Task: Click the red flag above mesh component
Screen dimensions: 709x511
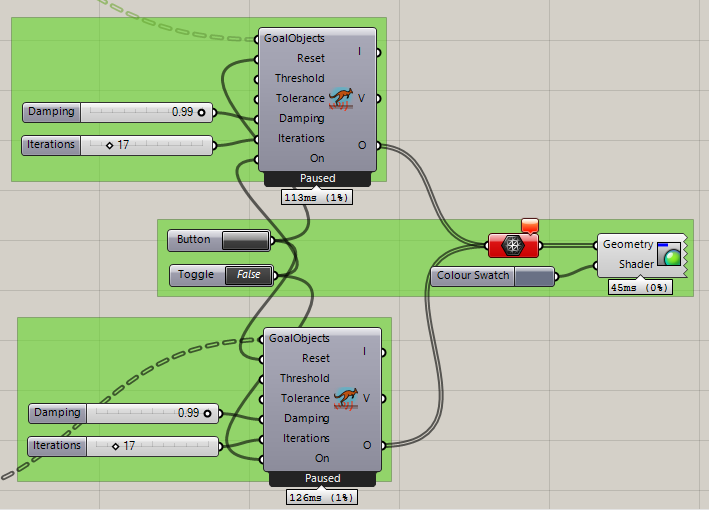Action: tap(530, 225)
